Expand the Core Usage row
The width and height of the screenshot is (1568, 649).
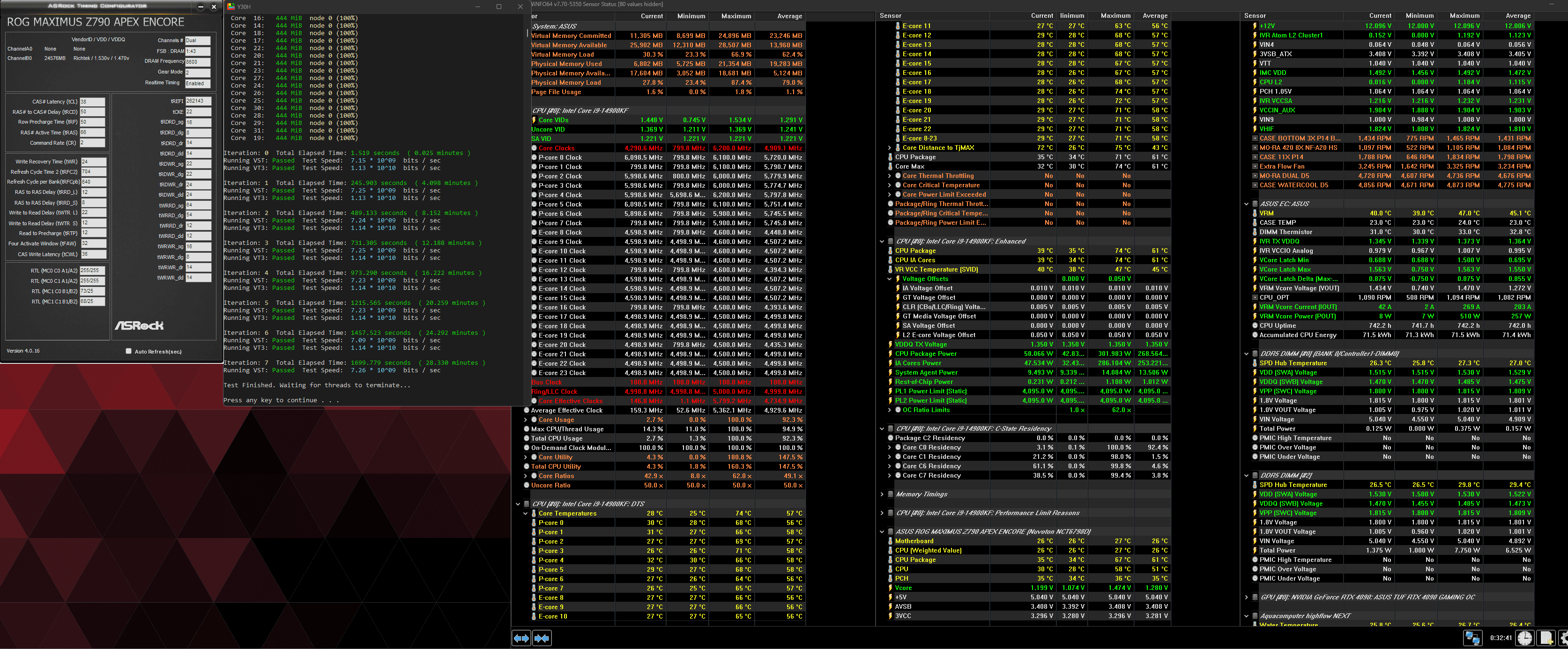pyautogui.click(x=526, y=420)
